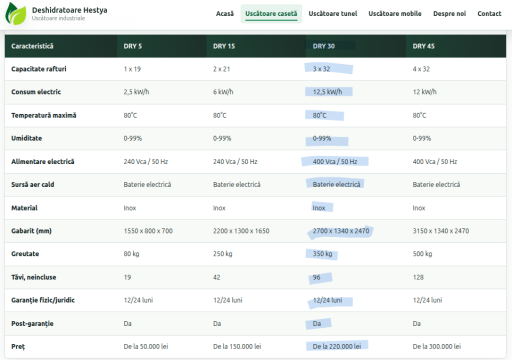Click the highlighted 3 x 32 value

pos(321,69)
